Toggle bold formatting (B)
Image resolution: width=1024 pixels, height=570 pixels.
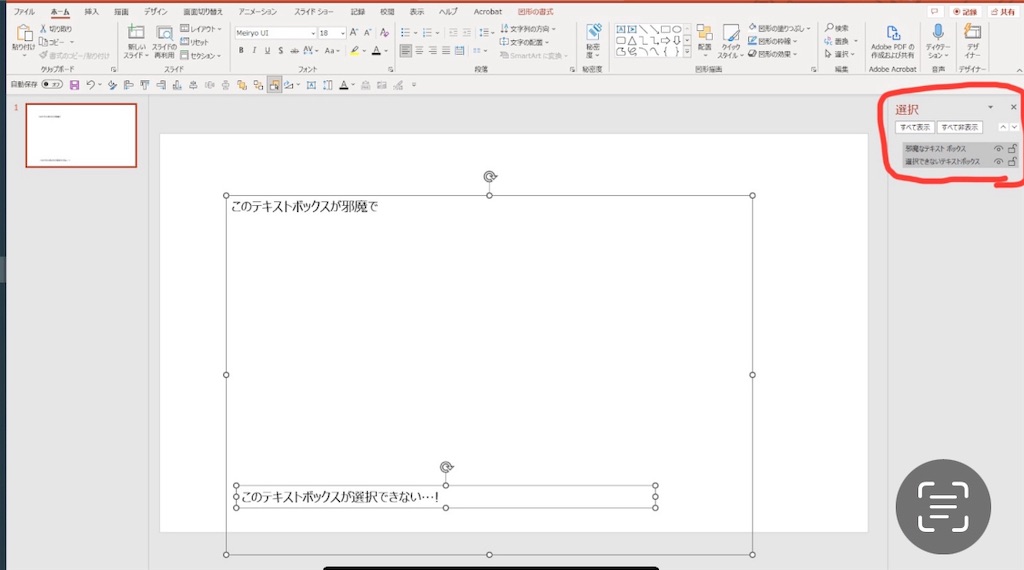click(241, 50)
